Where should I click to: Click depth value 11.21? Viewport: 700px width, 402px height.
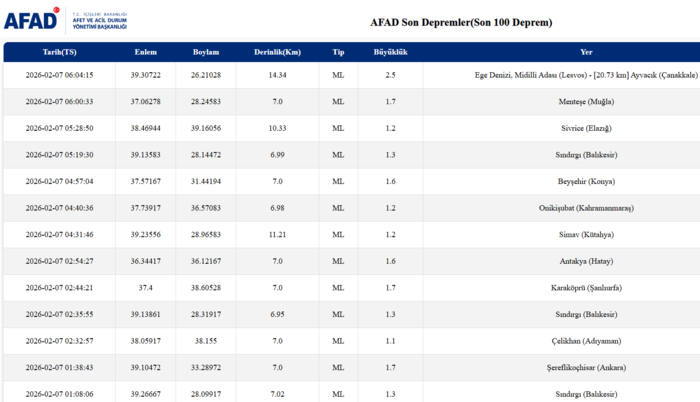point(277,234)
